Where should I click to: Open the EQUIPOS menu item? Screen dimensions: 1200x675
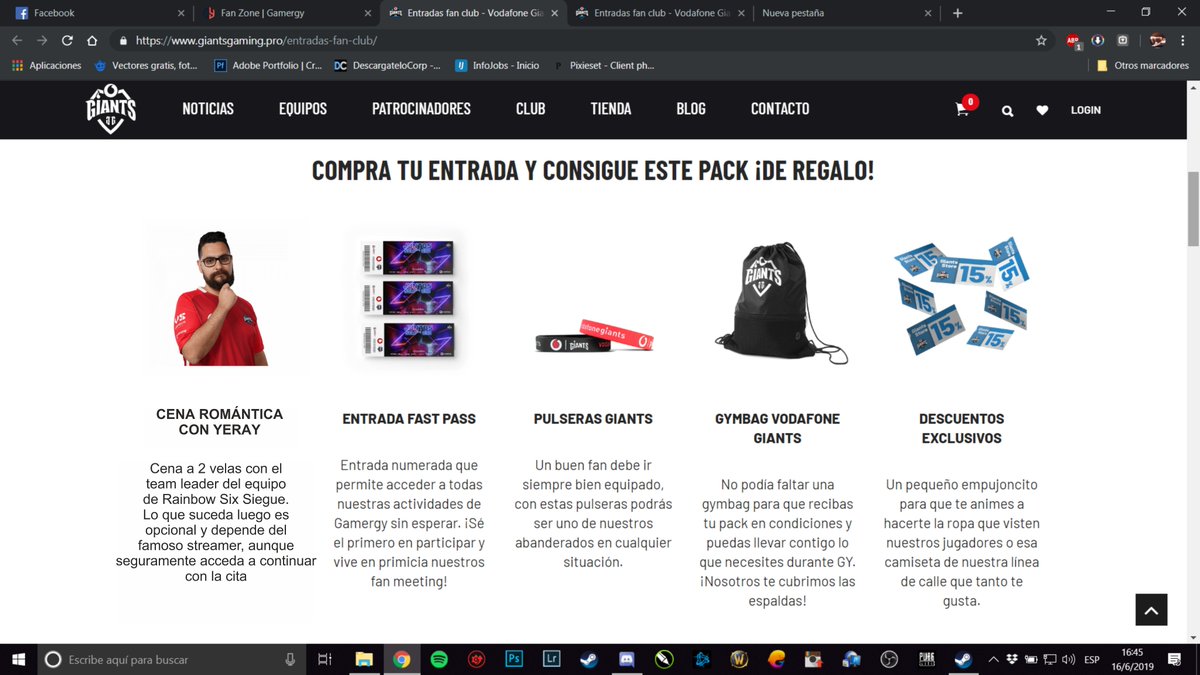coord(303,109)
